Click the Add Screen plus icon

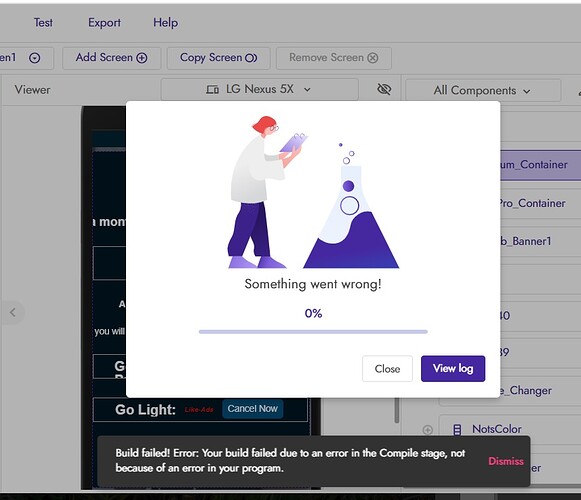(142, 58)
